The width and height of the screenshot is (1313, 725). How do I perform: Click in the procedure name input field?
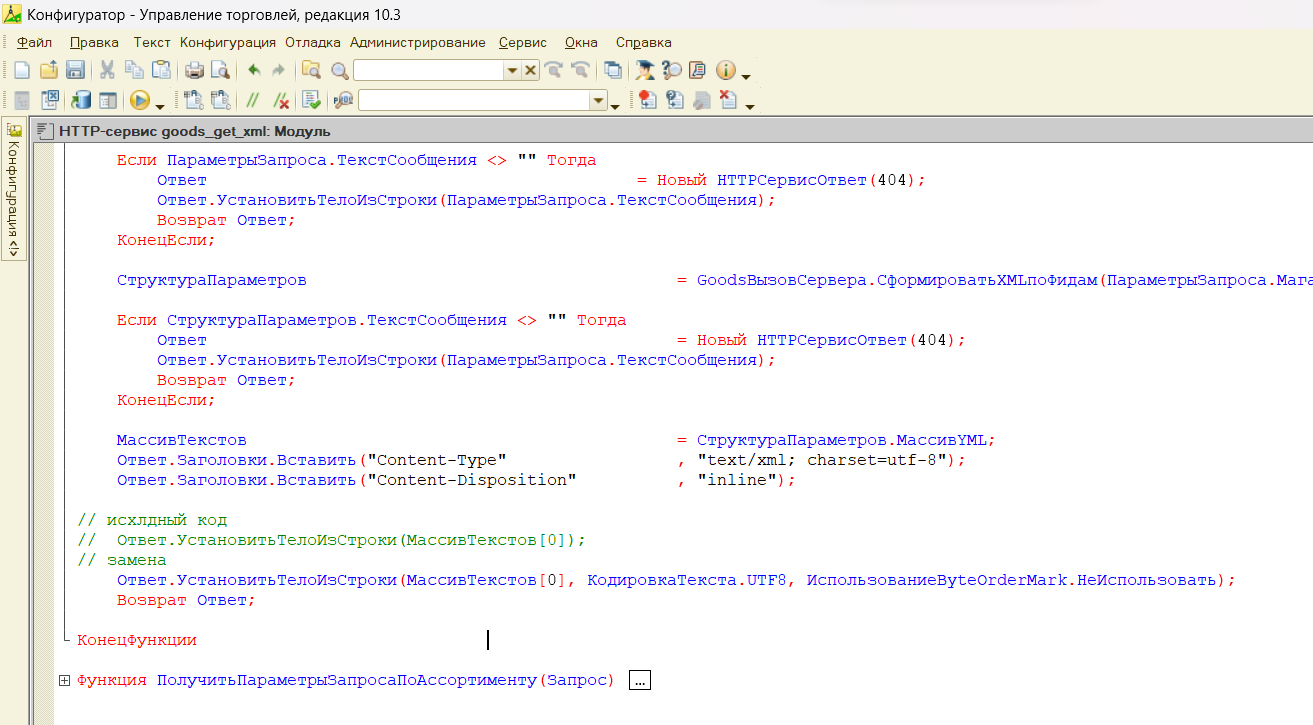(474, 101)
